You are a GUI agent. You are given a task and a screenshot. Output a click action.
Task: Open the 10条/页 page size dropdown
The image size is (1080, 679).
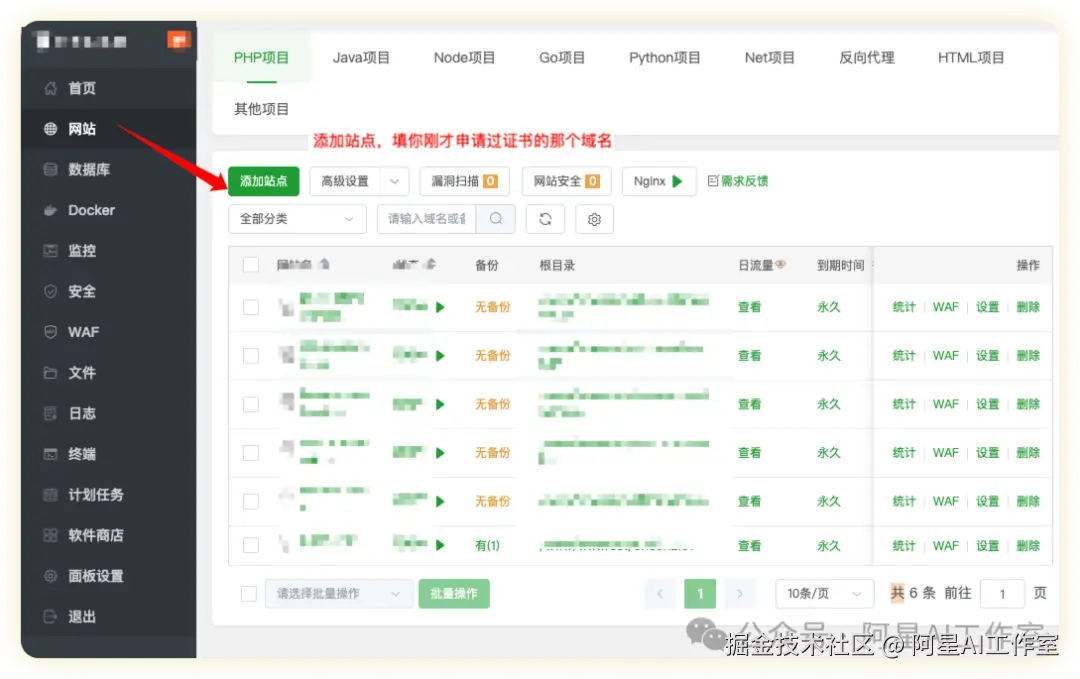tap(824, 594)
